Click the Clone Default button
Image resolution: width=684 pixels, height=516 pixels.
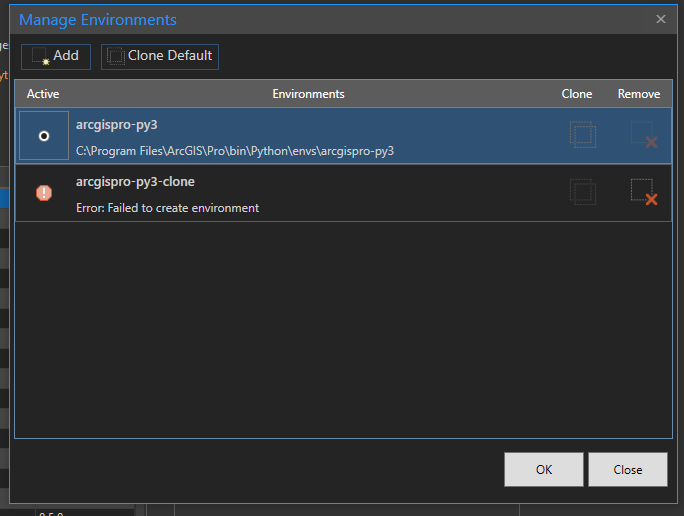click(160, 57)
